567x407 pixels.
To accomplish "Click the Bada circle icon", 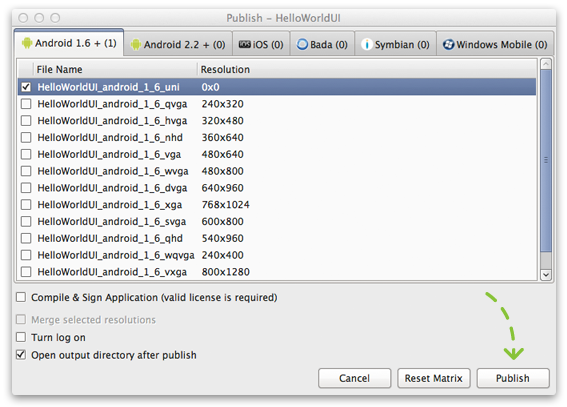I will 302,44.
